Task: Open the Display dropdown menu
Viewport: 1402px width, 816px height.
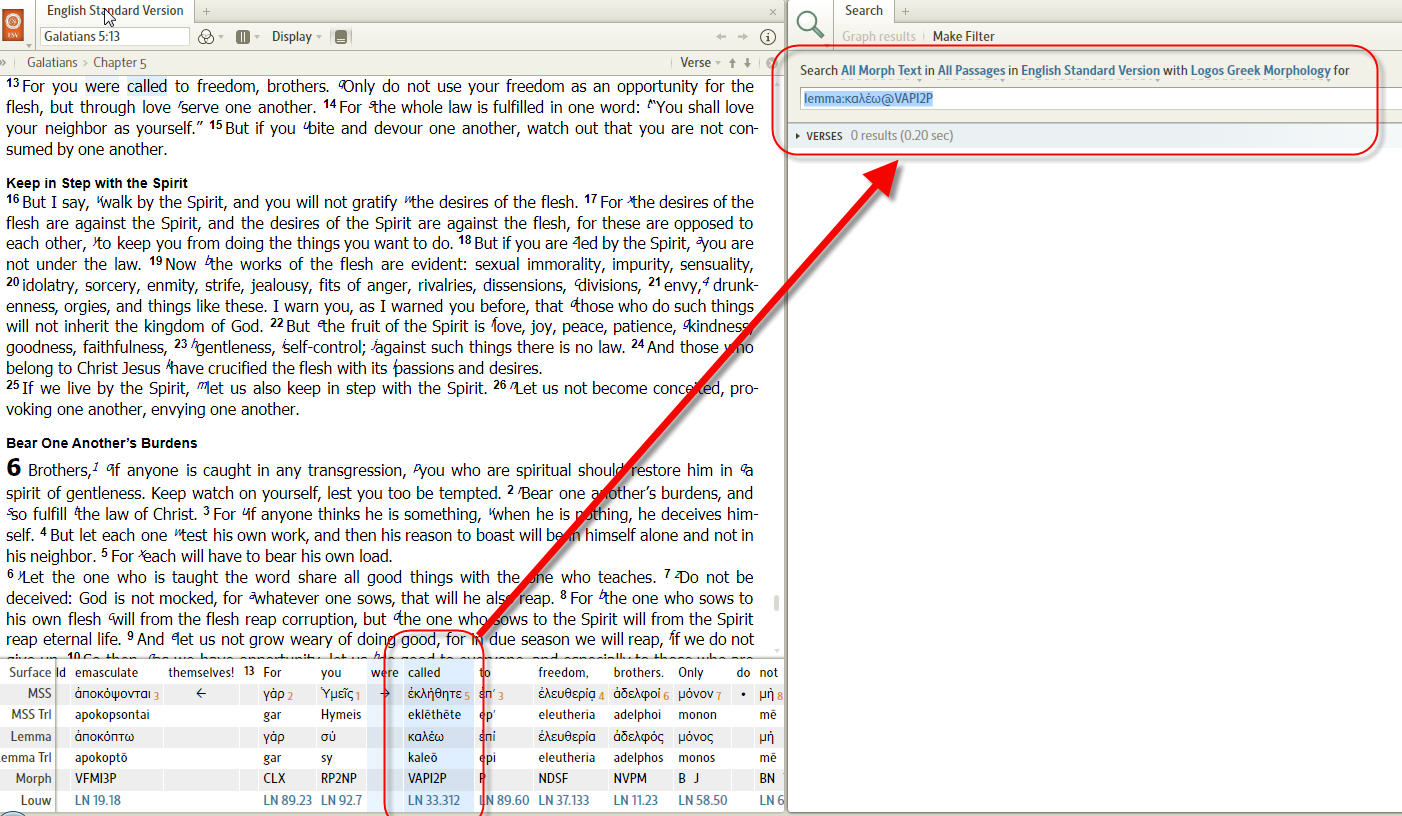Action: 296,37
